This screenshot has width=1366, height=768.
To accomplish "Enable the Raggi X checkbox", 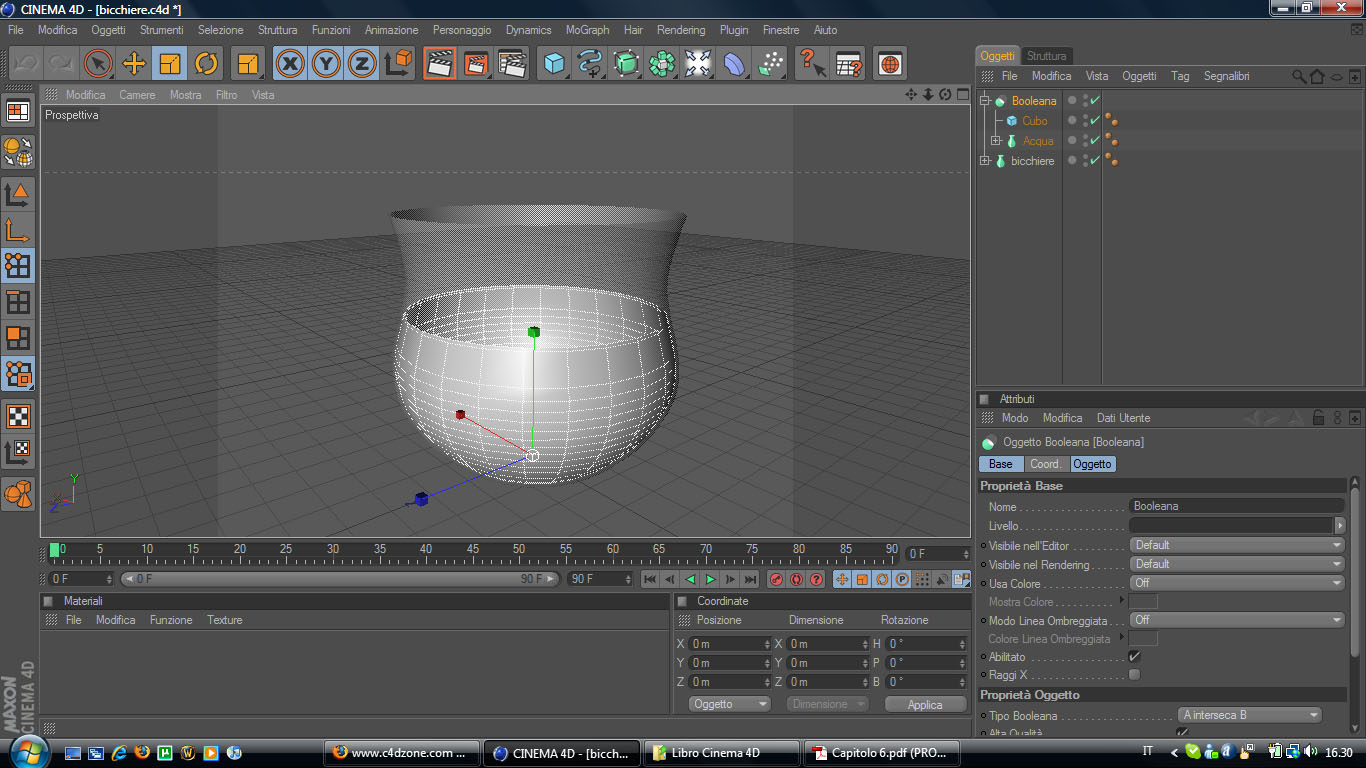I will click(1134, 675).
